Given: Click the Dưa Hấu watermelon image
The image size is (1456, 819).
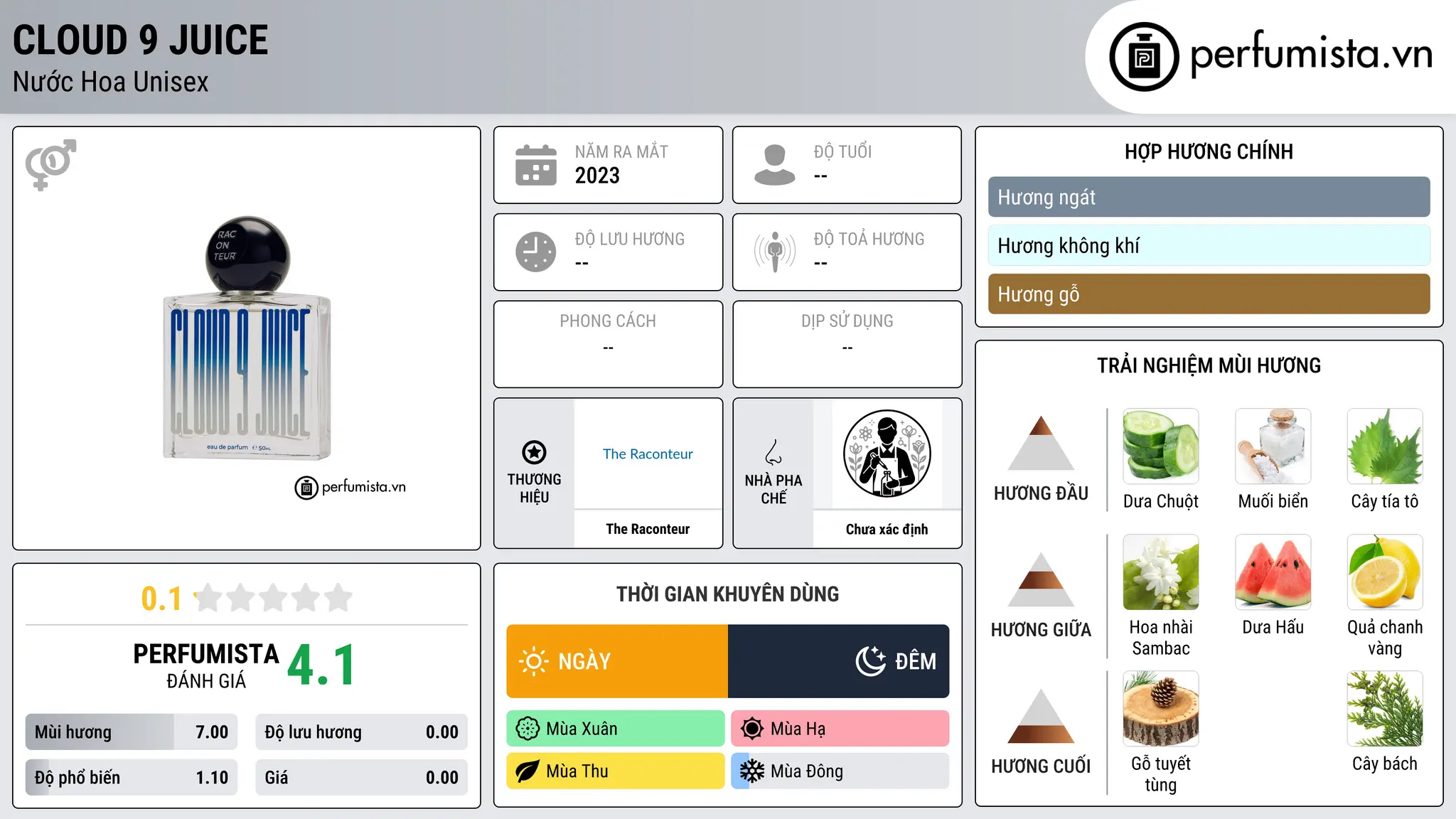Looking at the screenshot, I should tap(1273, 572).
